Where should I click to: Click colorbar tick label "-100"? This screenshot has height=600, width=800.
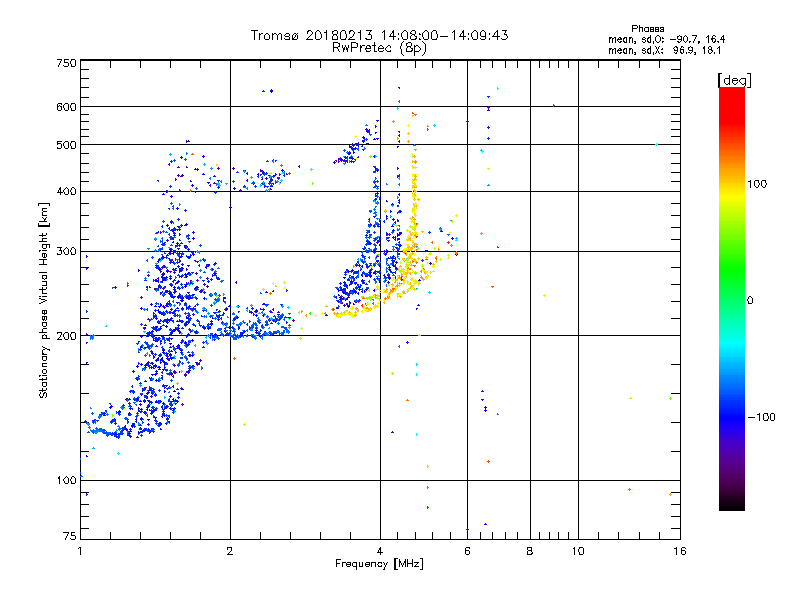tap(762, 417)
